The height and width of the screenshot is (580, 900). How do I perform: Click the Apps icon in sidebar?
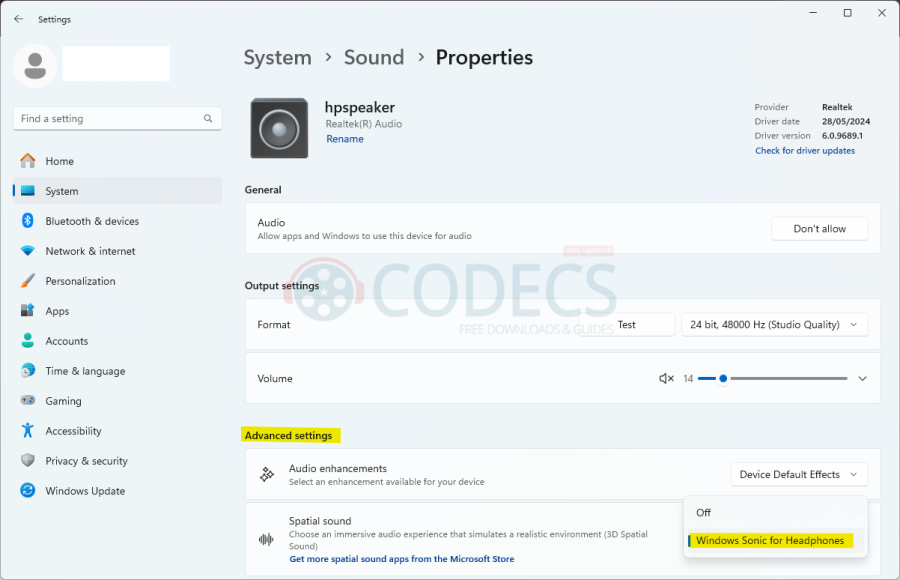coord(28,311)
